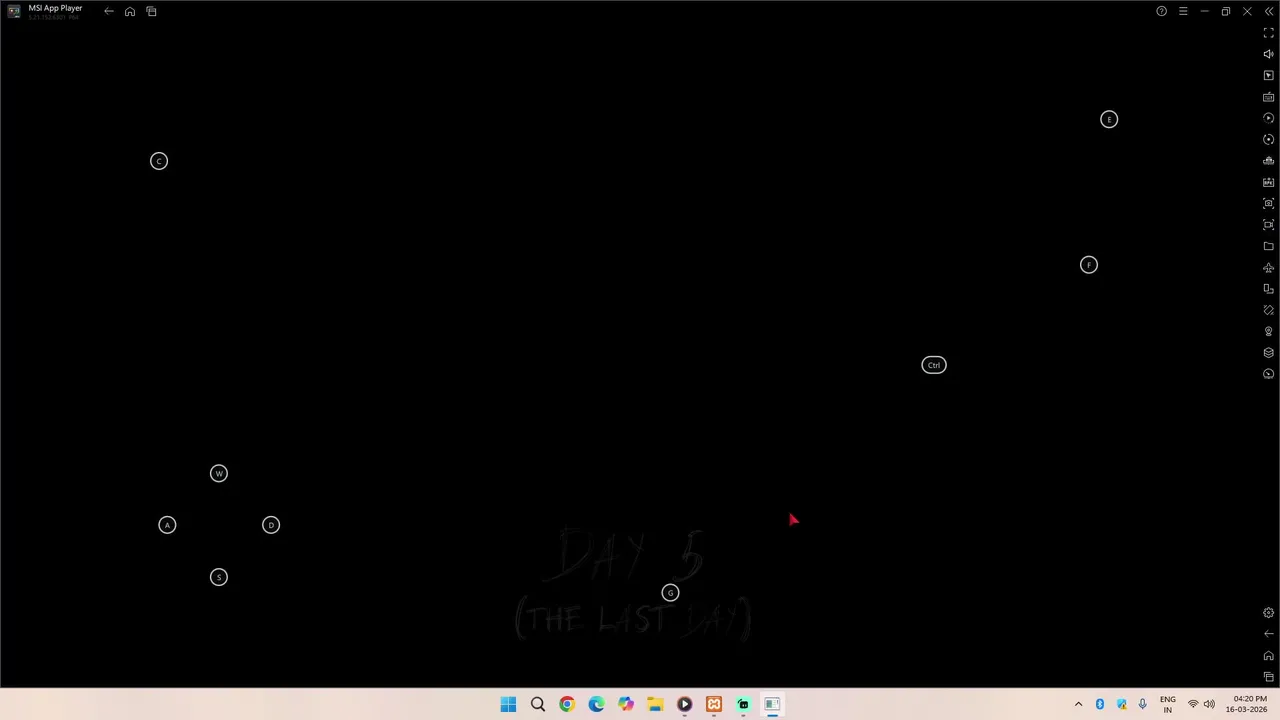Click the home icon at bottom of side toolbar

pyautogui.click(x=1269, y=656)
